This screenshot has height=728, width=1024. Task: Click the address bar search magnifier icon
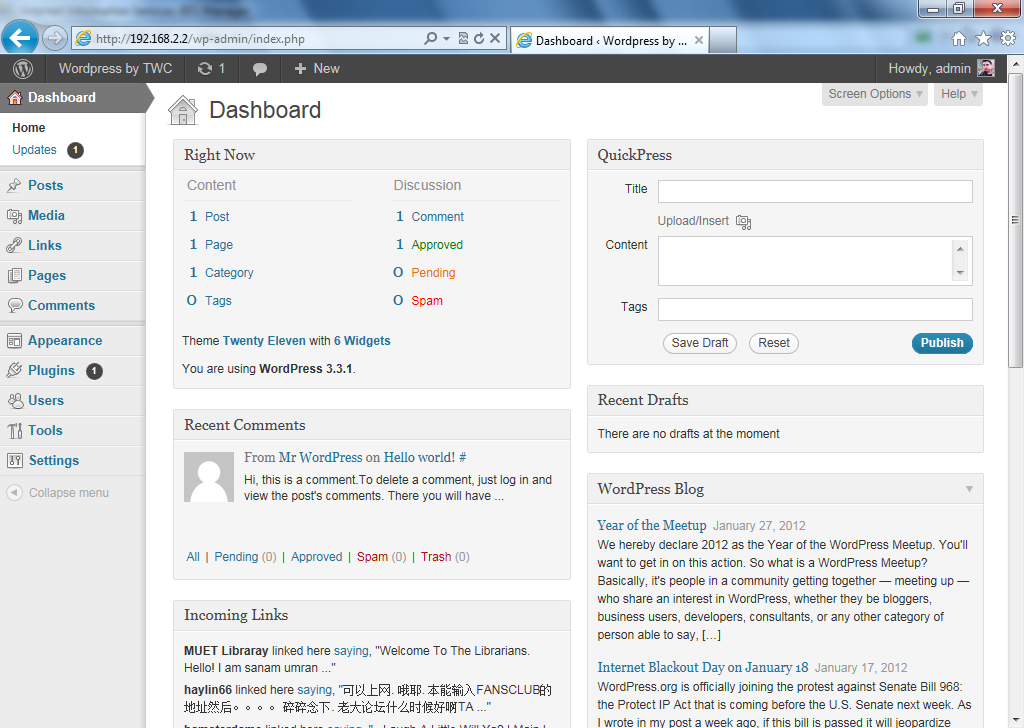(430, 39)
